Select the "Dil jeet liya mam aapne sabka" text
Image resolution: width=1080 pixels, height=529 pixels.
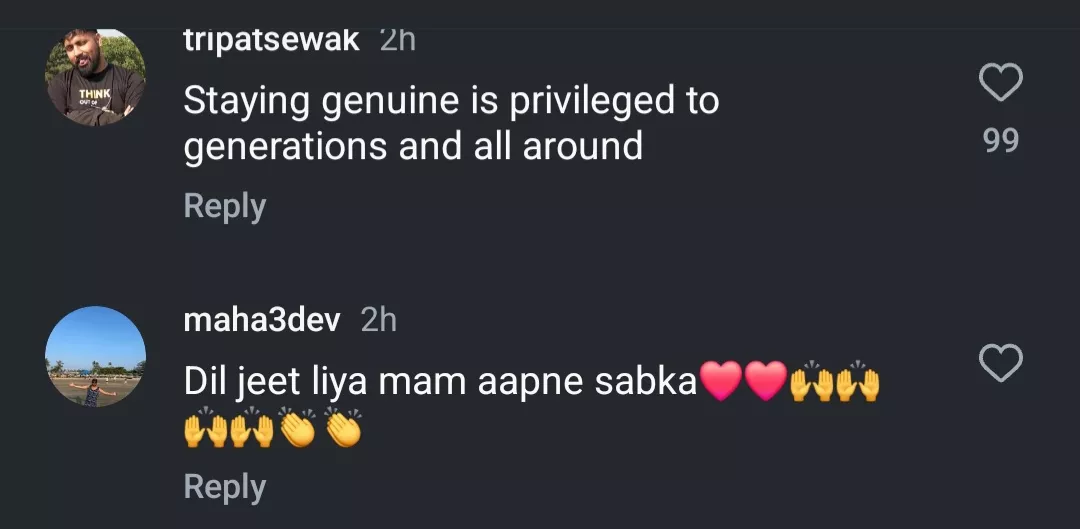[x=440, y=381]
